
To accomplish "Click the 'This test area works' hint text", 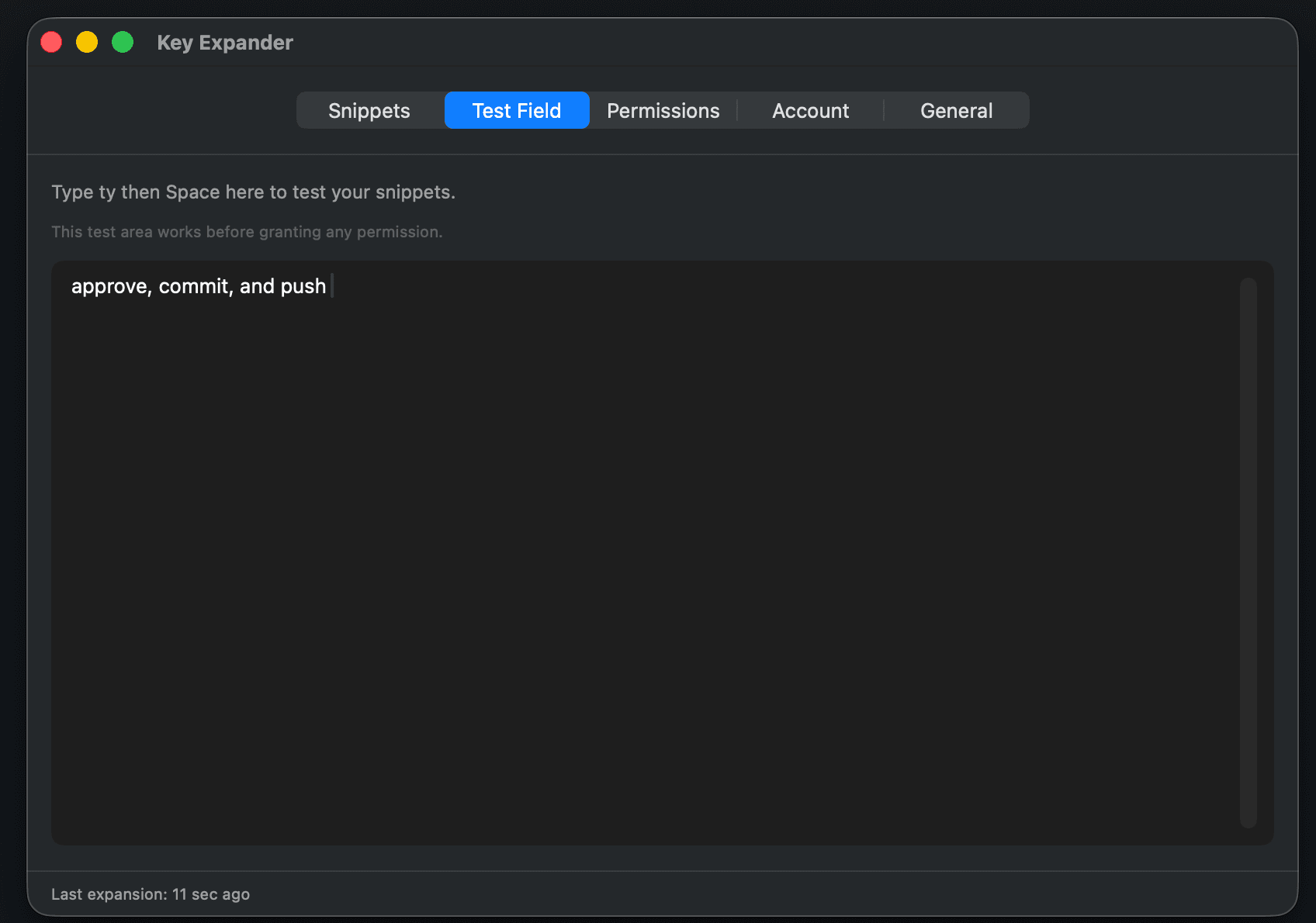I will click(x=247, y=232).
